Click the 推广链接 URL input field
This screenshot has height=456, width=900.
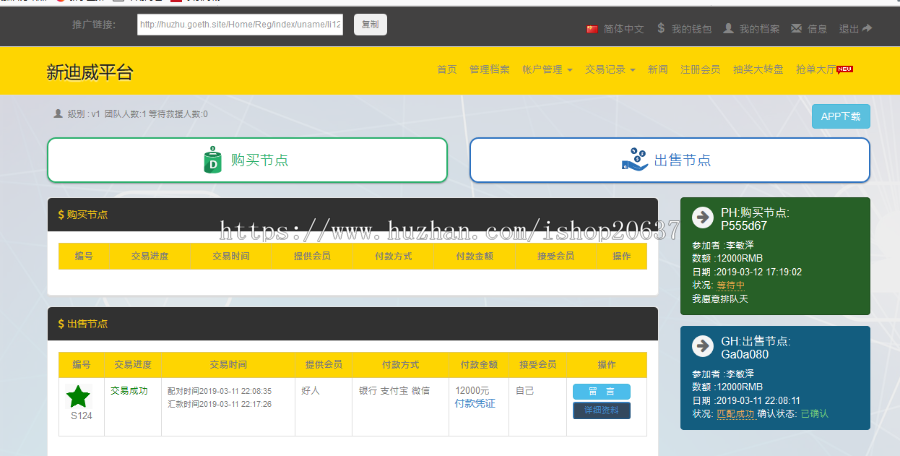[240, 24]
